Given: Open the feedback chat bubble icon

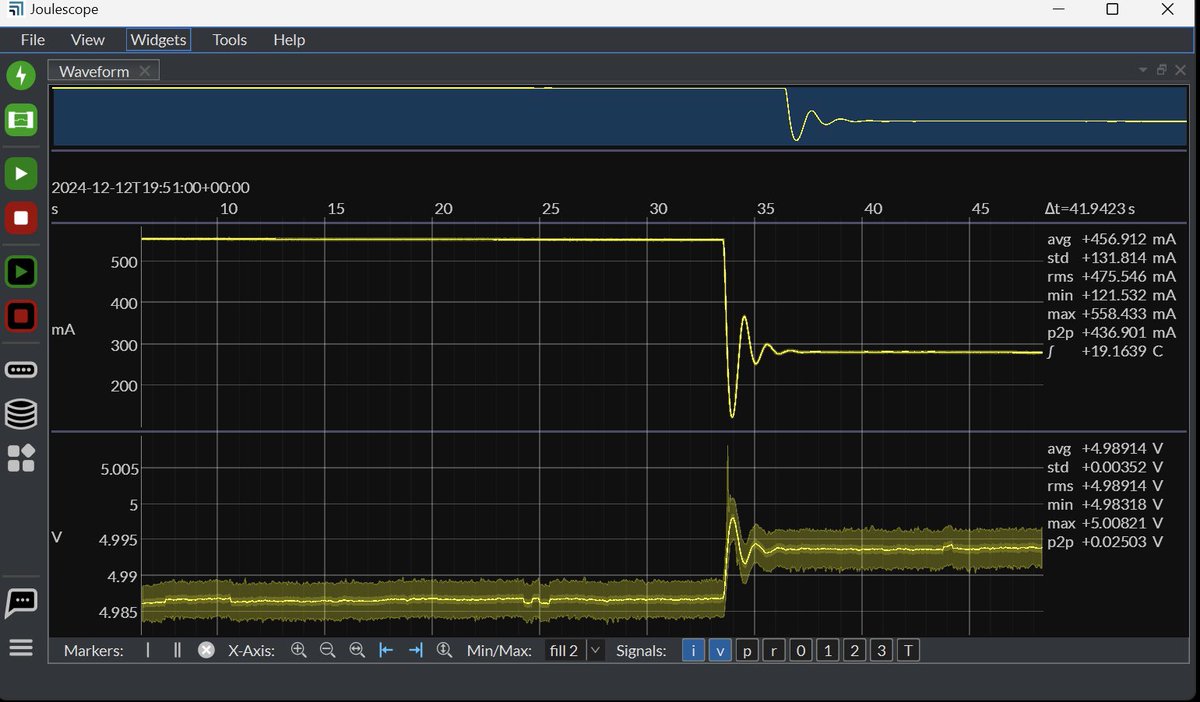Looking at the screenshot, I should pyautogui.click(x=21, y=602).
